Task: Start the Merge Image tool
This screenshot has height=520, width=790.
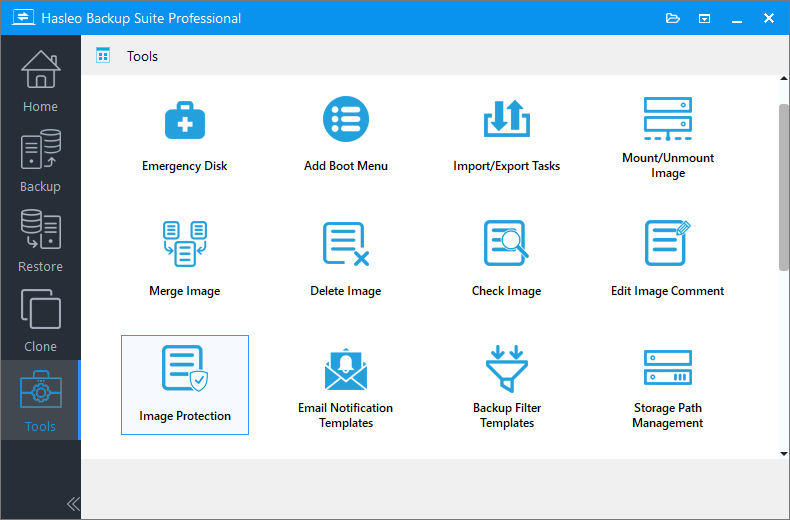Action: [x=184, y=260]
